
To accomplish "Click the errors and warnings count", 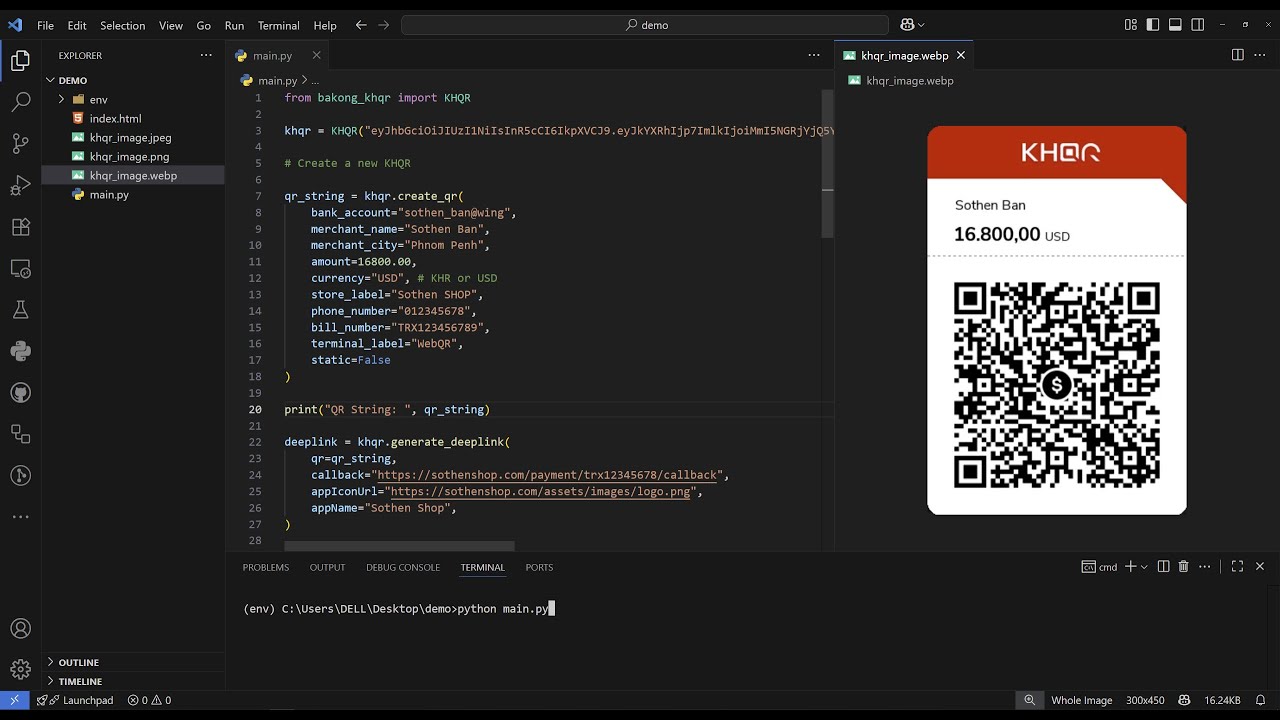I will (x=149, y=700).
